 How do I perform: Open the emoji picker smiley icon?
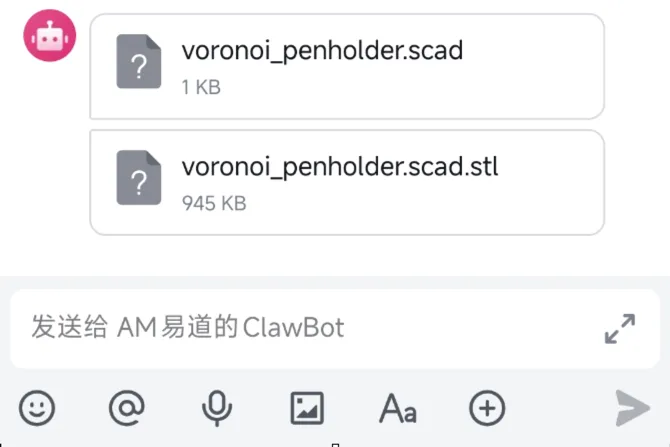tap(37, 408)
